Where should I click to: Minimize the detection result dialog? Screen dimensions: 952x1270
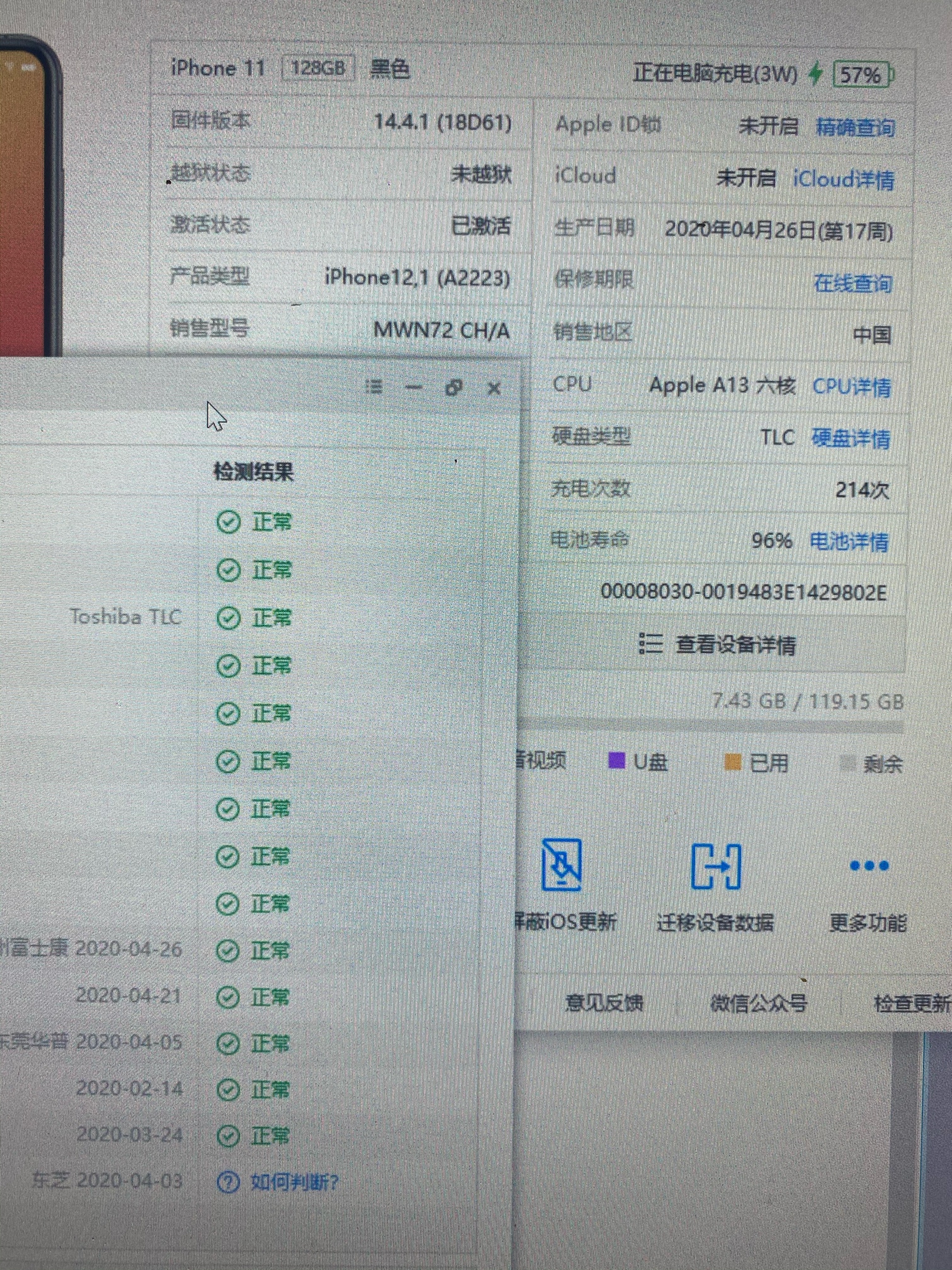click(414, 387)
